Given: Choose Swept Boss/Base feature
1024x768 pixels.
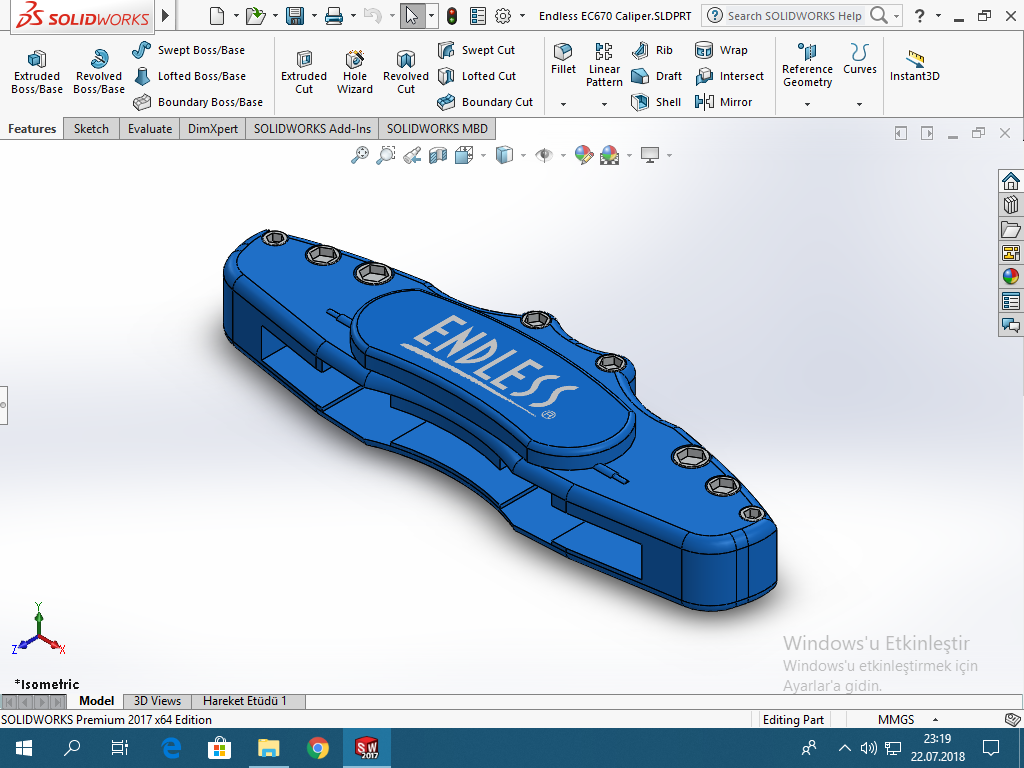Looking at the screenshot, I should click(188, 50).
